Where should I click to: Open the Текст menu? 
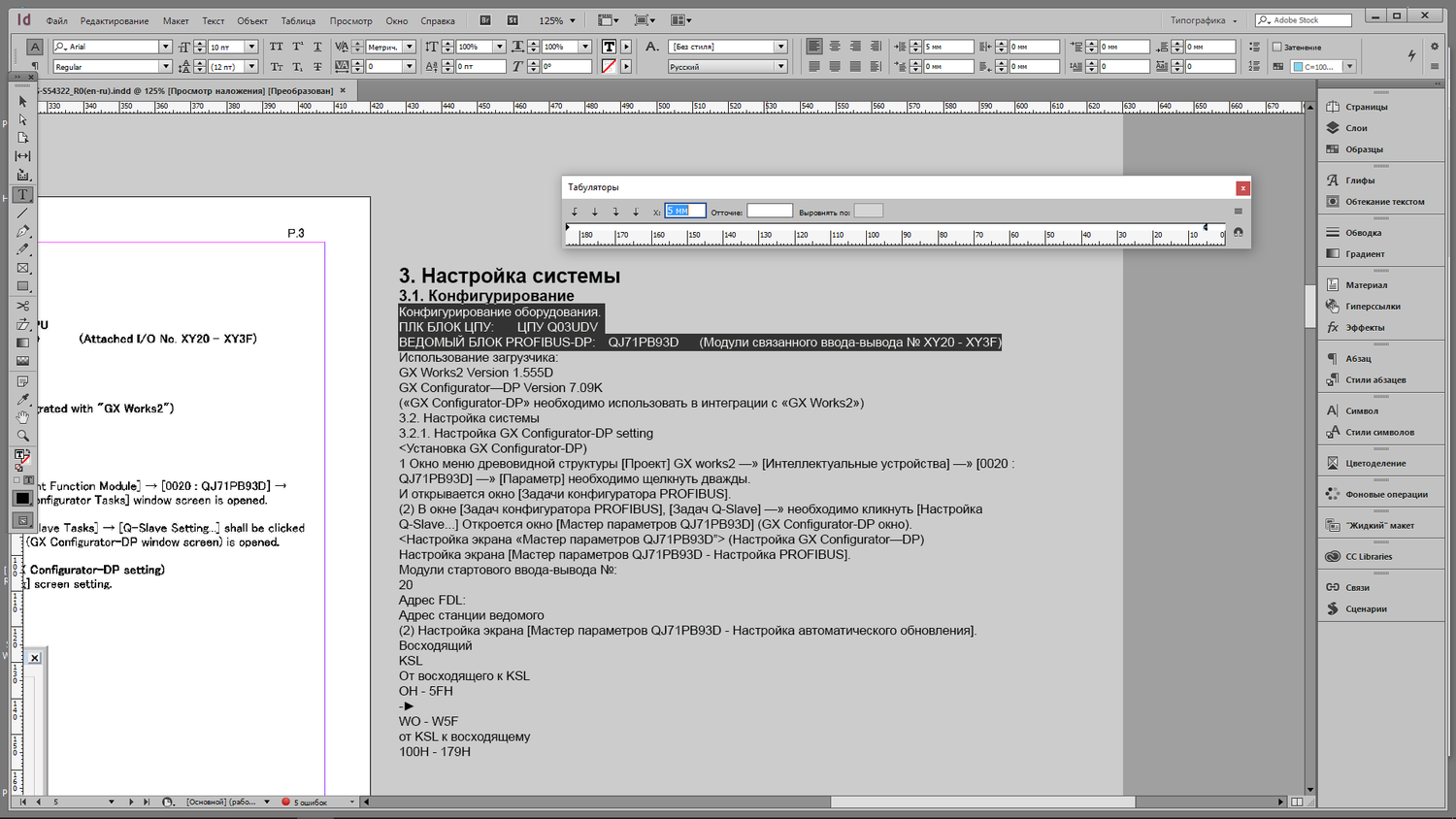pyautogui.click(x=214, y=20)
